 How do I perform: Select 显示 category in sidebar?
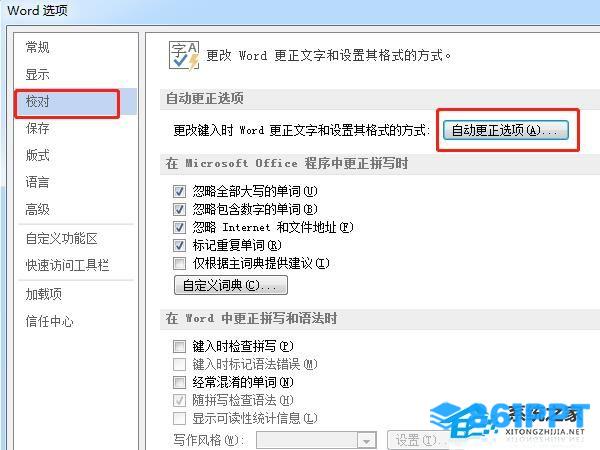[38, 74]
